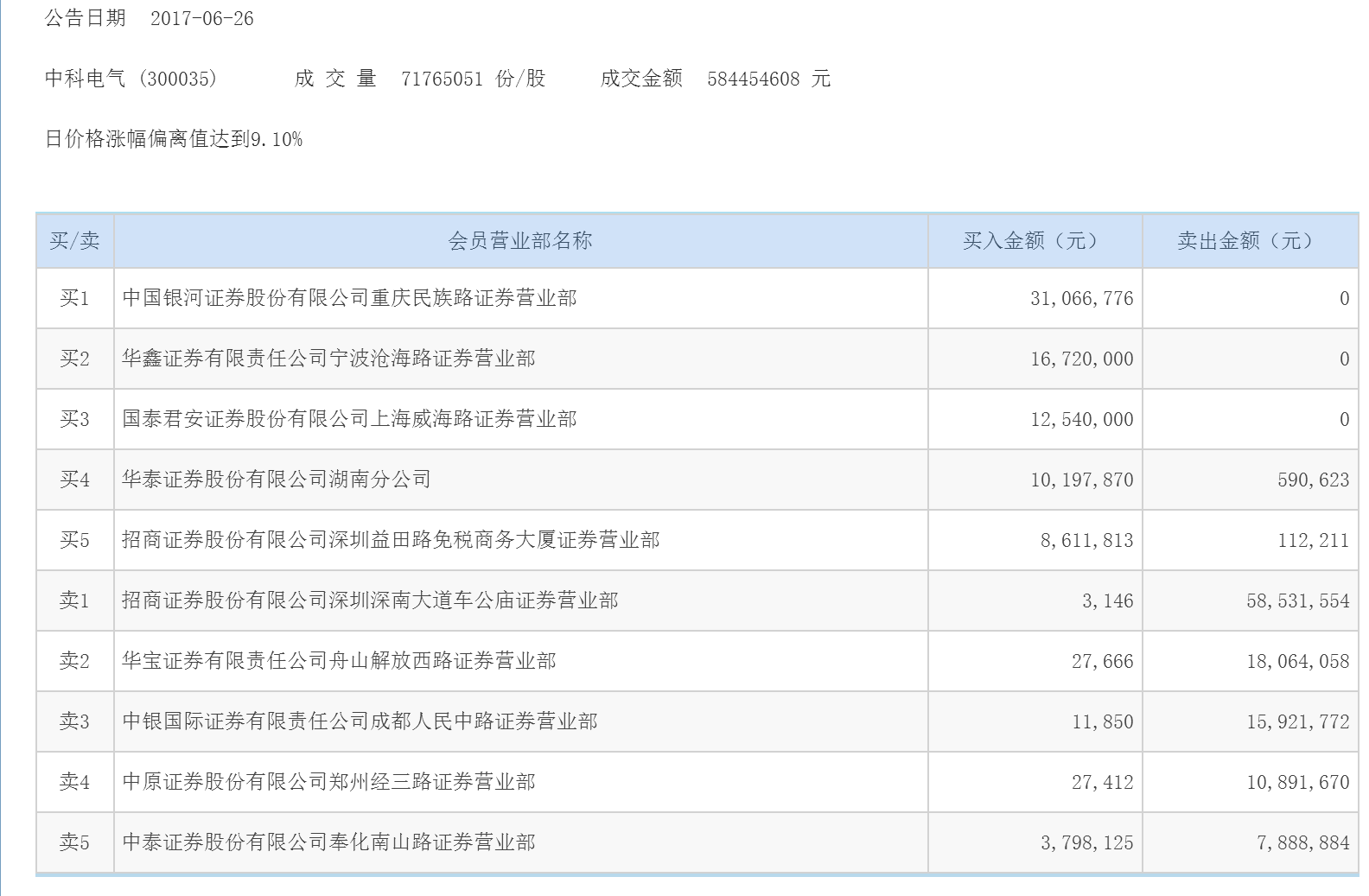Select the 卖5 row label
The height and width of the screenshot is (896, 1369).
[x=74, y=842]
